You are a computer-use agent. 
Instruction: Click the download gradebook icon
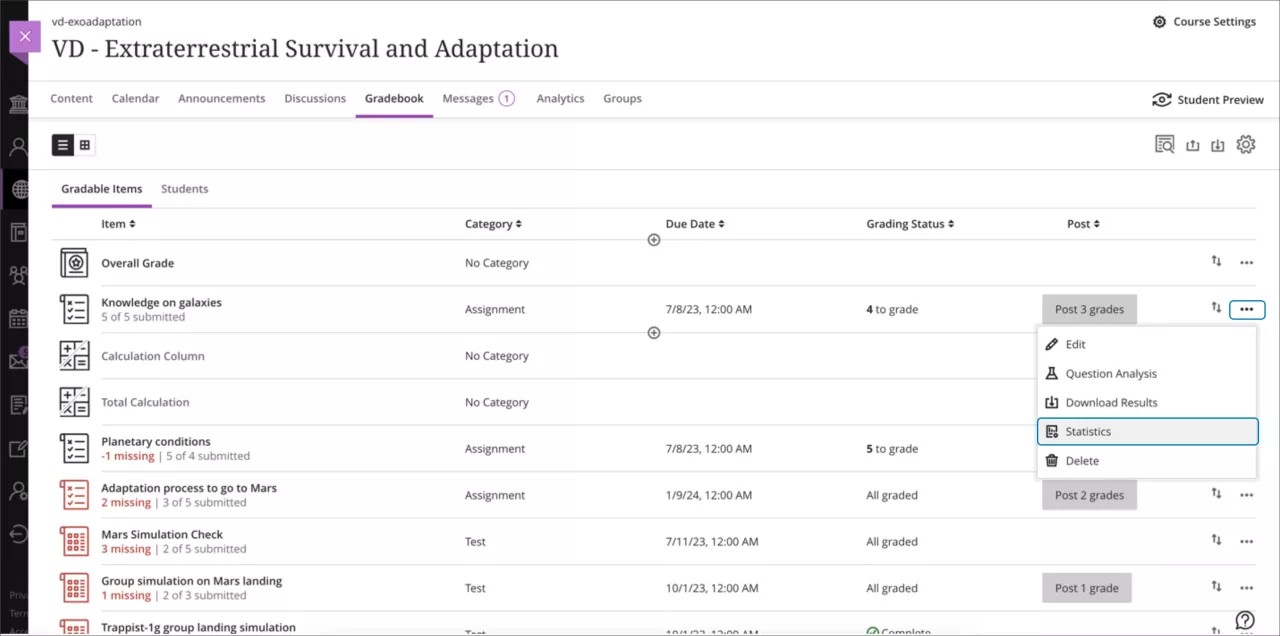(x=1218, y=144)
